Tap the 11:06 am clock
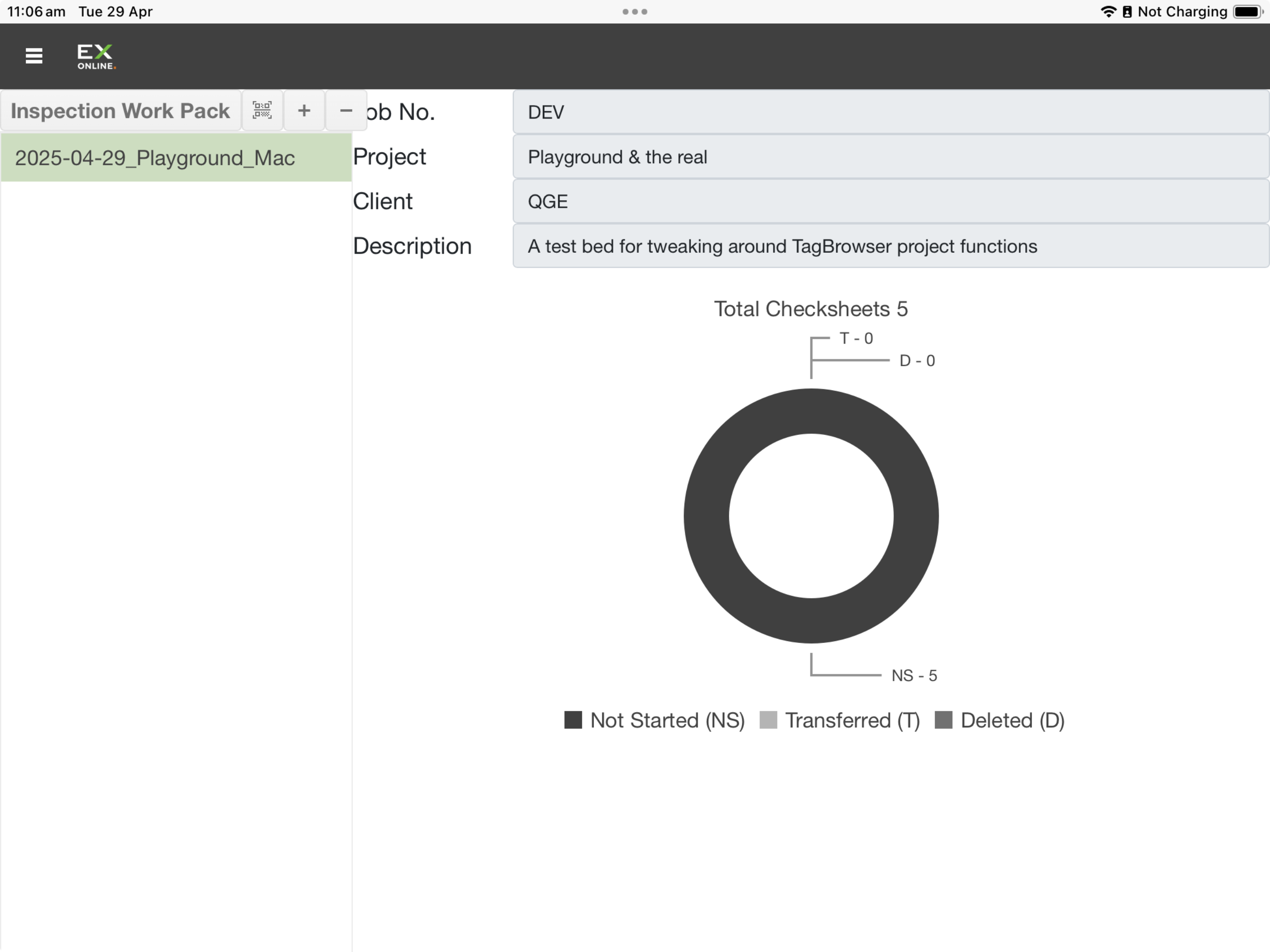This screenshot has width=1270, height=952. (x=36, y=12)
